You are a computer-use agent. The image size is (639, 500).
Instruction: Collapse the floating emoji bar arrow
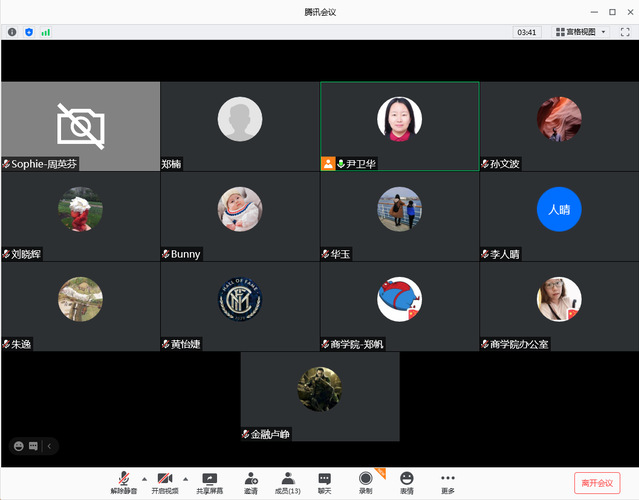click(x=49, y=446)
